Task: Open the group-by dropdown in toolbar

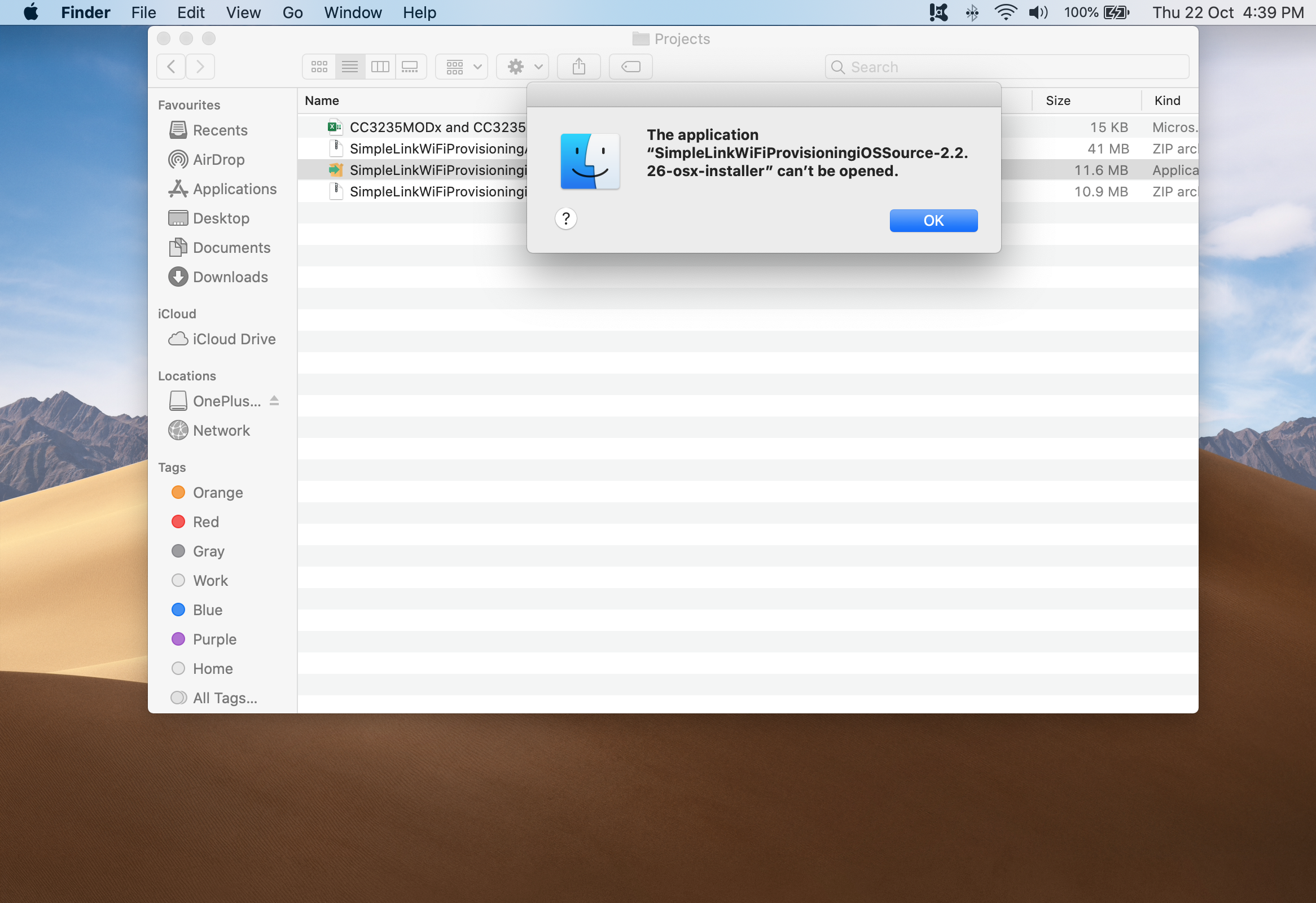Action: [462, 67]
